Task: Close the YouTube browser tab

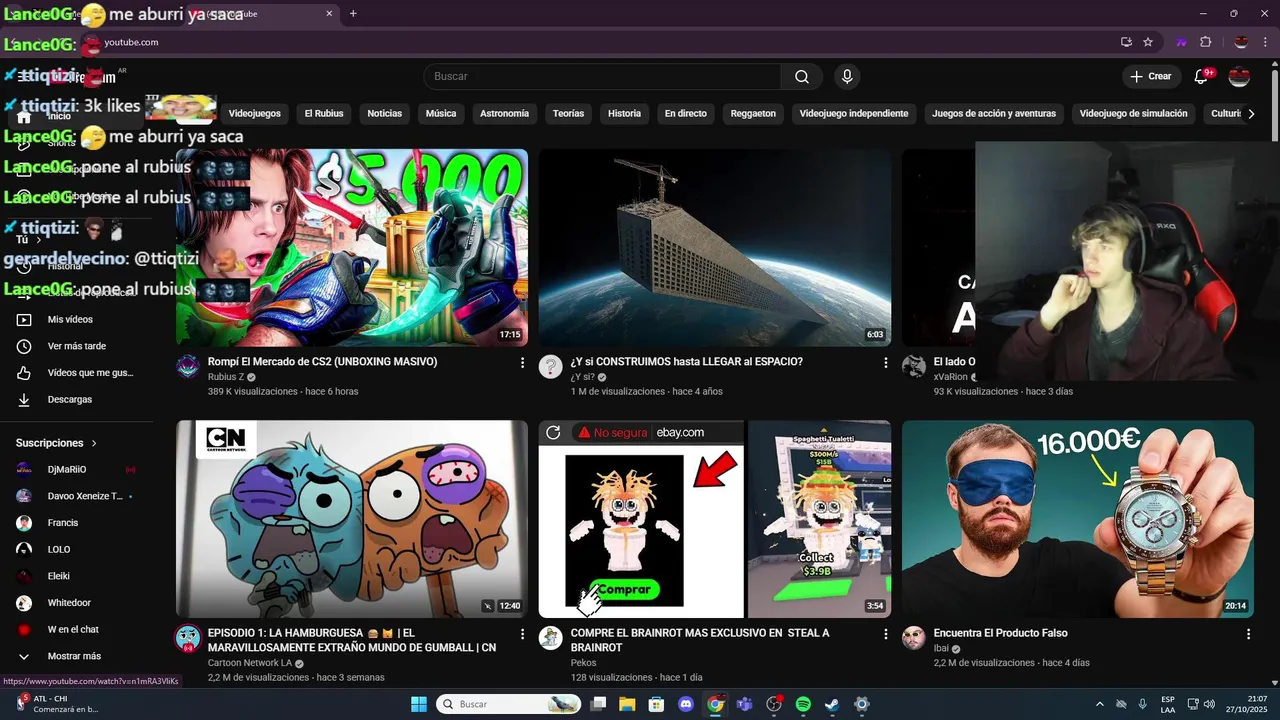Action: click(329, 14)
